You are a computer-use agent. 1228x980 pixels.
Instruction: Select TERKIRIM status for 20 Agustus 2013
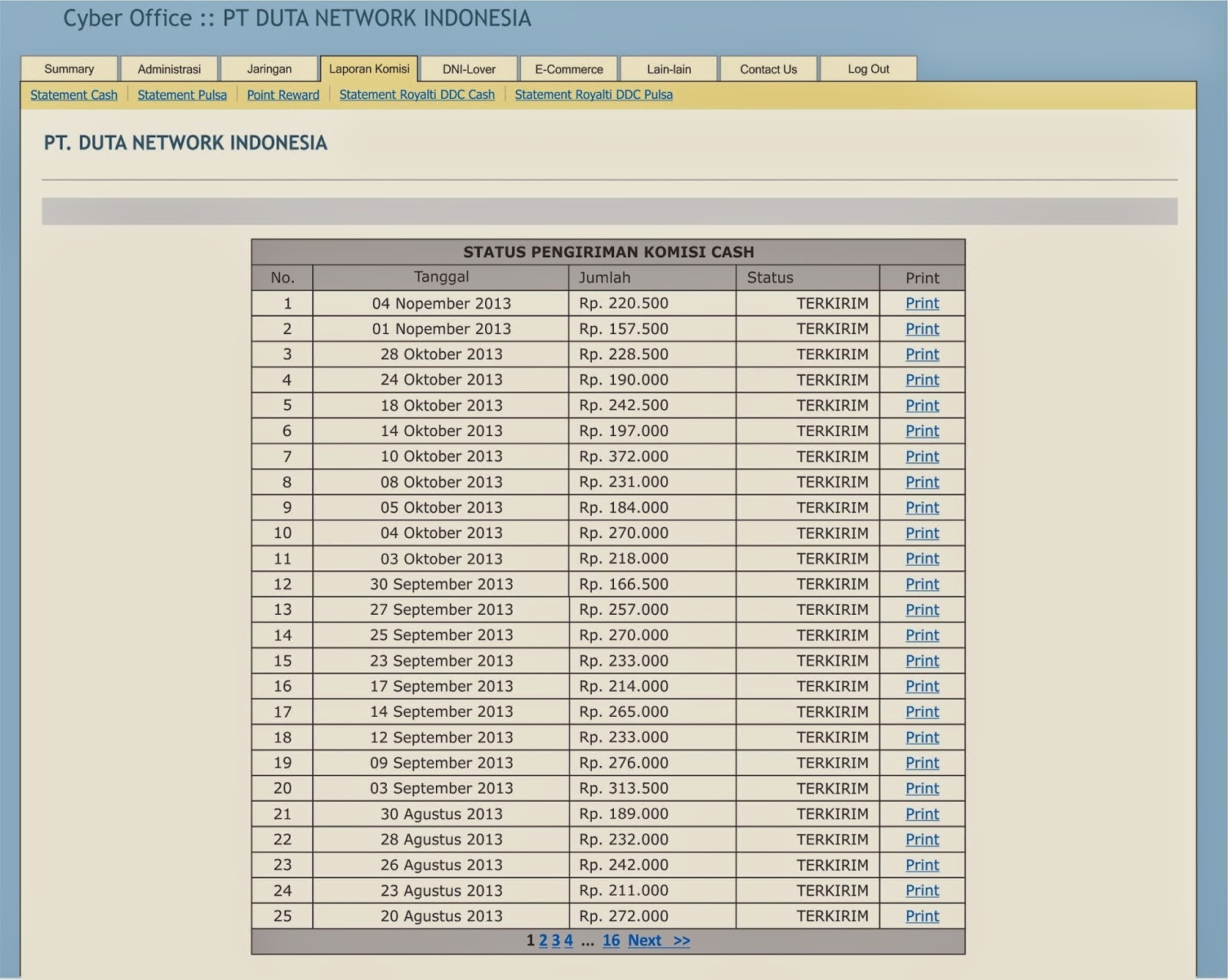(832, 916)
